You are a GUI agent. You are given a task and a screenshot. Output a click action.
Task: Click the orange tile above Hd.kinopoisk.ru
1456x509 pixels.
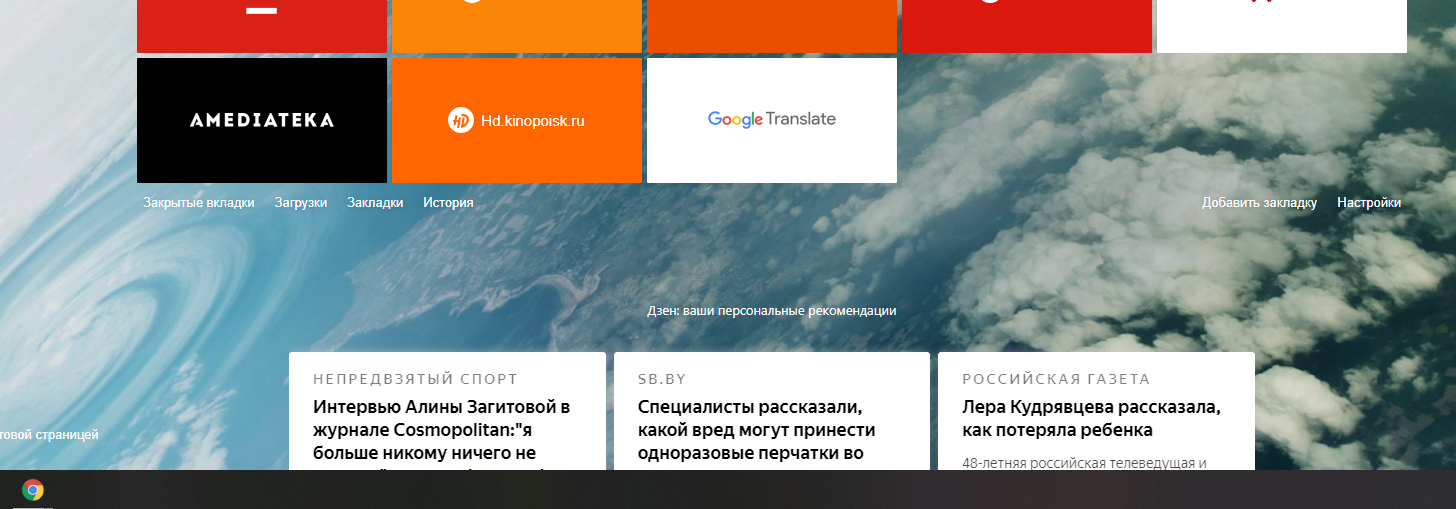(516, 25)
